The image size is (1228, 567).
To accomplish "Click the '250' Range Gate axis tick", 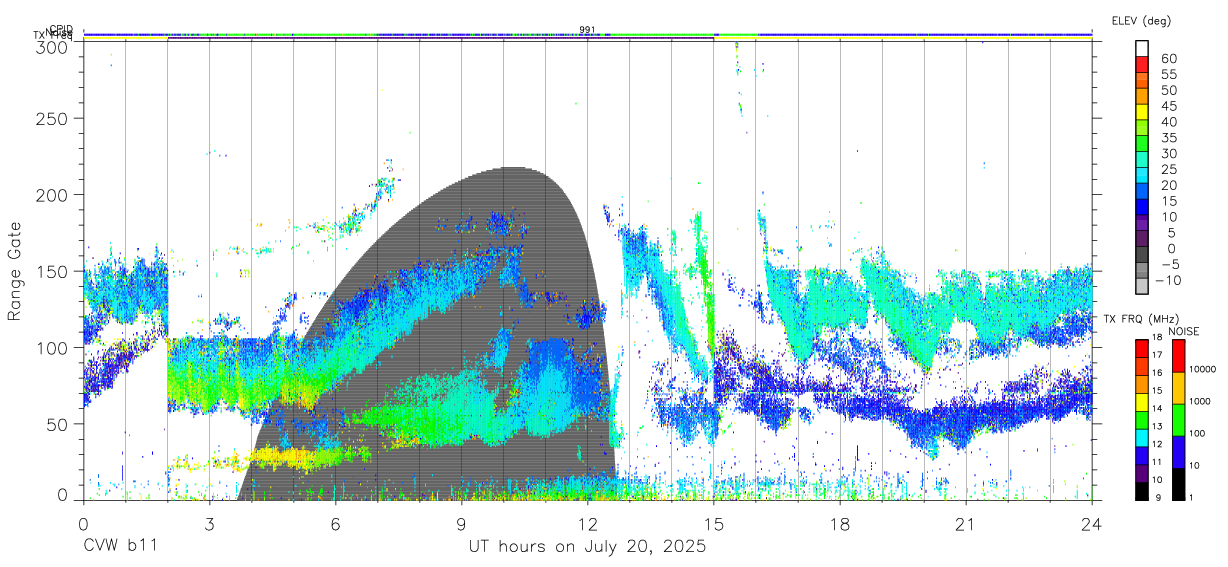I will pos(53,119).
